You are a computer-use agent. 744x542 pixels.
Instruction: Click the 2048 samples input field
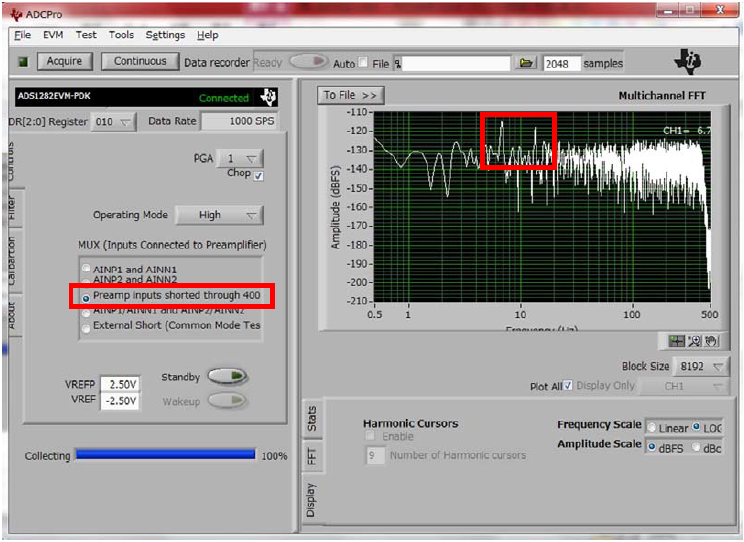(562, 64)
